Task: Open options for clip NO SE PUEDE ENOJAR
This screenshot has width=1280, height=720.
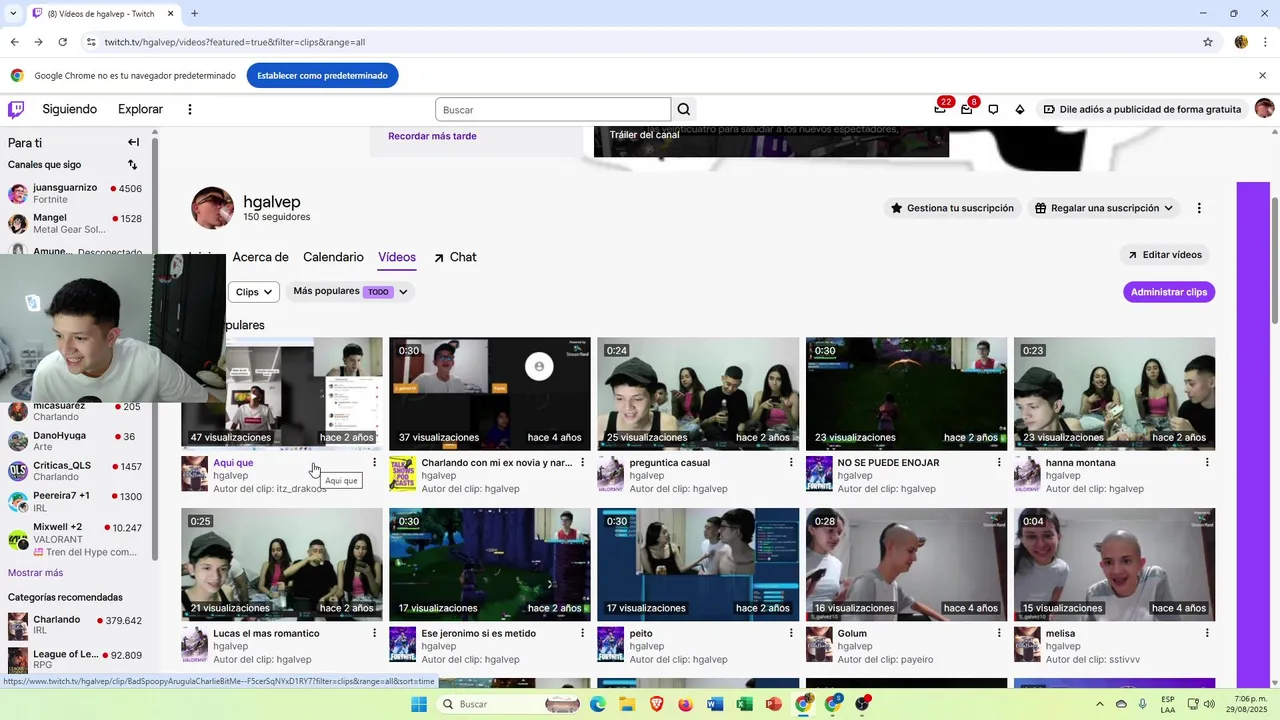Action: tap(999, 463)
